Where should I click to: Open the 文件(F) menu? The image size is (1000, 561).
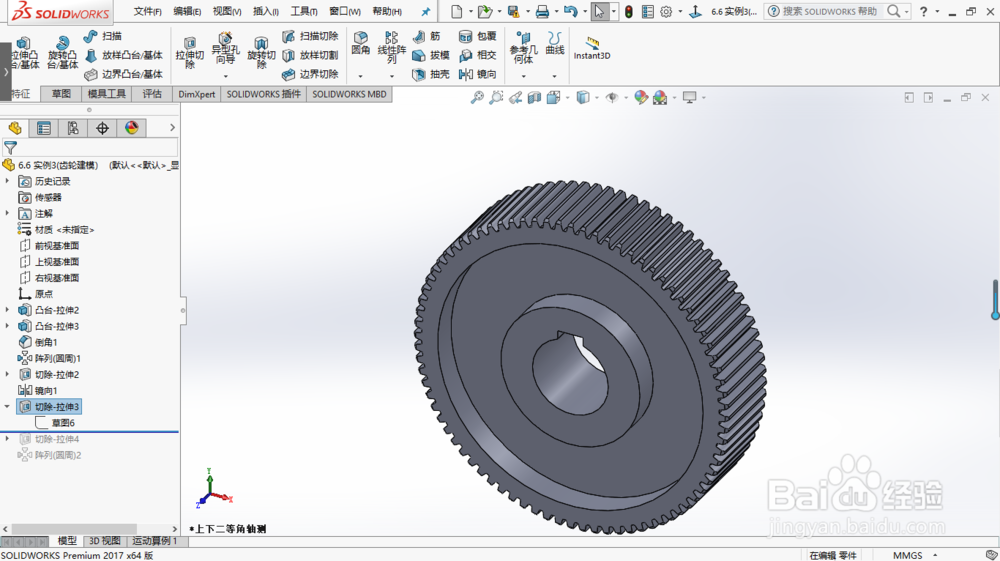point(147,11)
